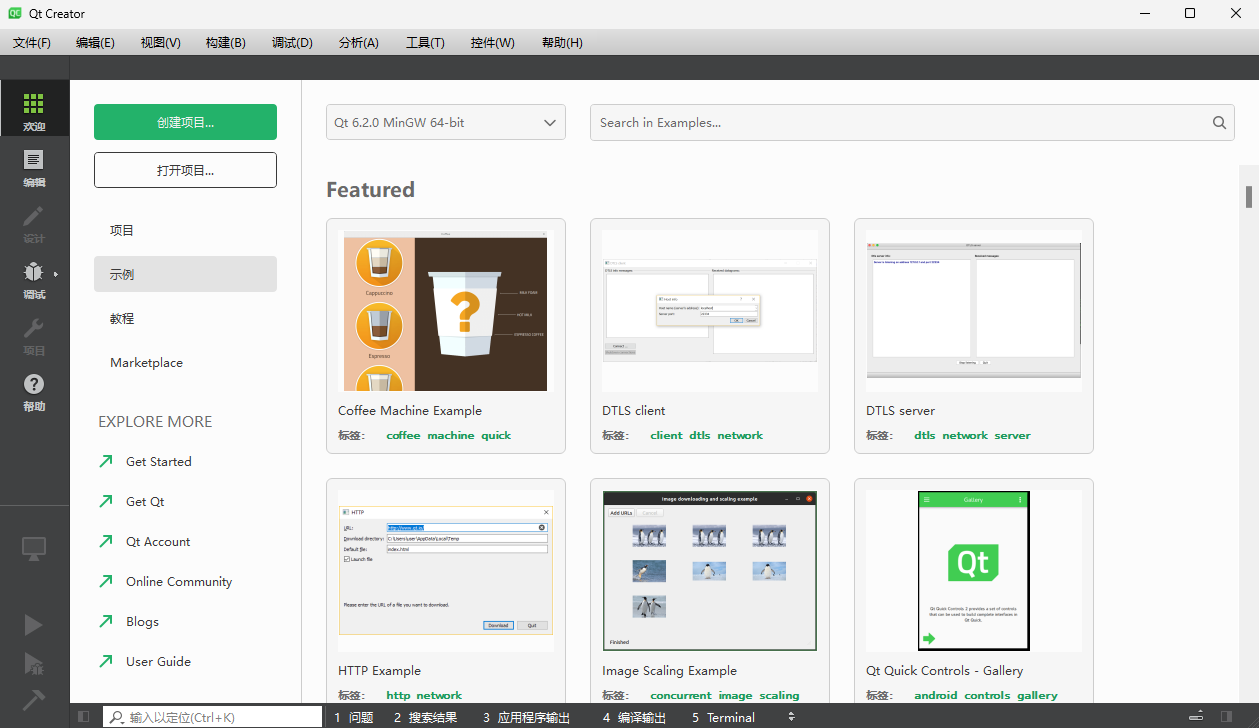
Task: Open the Qt Quick Controls Gallery thumbnail
Action: pos(973,571)
